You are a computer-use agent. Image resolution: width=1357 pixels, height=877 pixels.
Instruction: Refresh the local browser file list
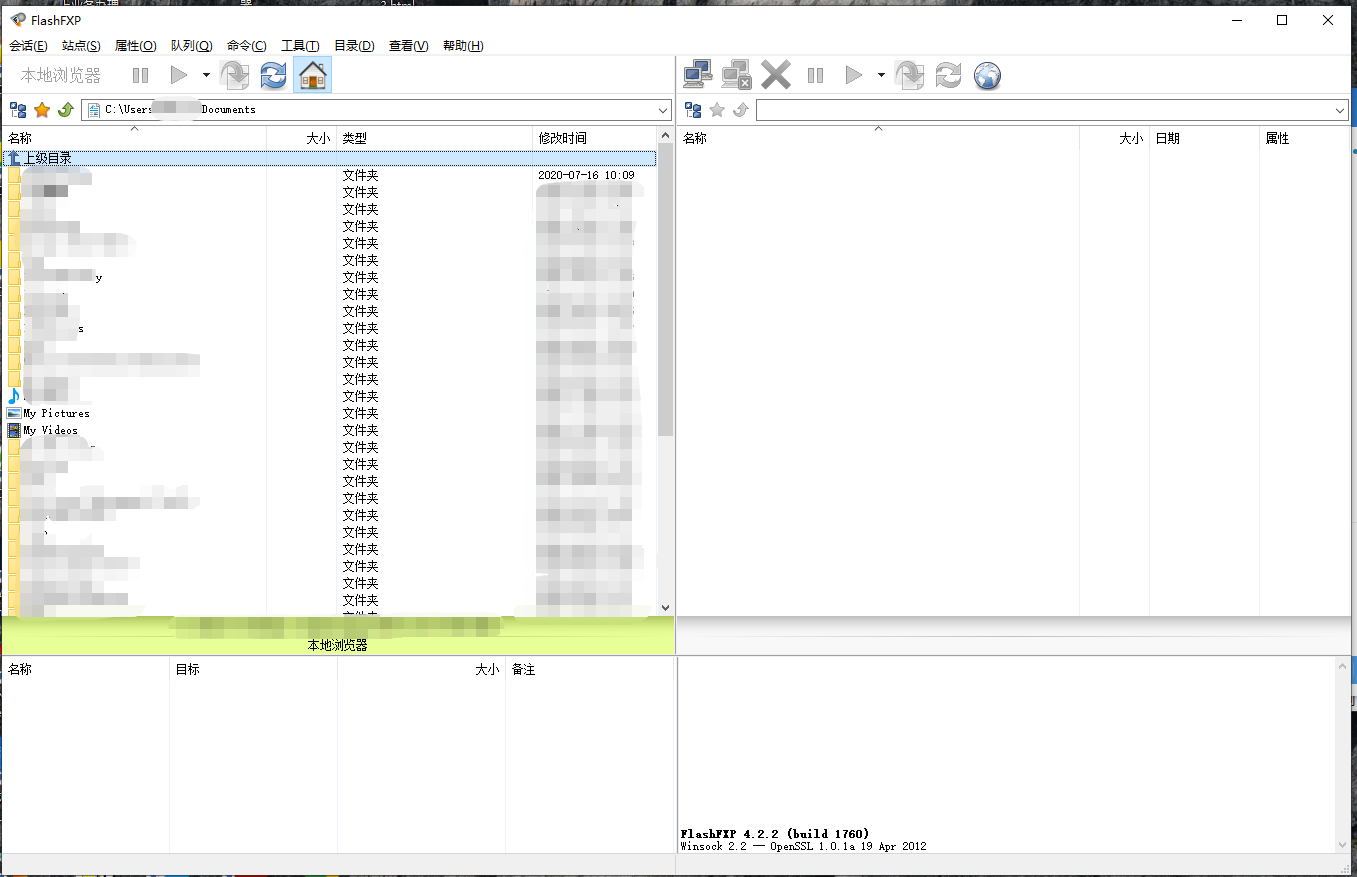pos(273,75)
